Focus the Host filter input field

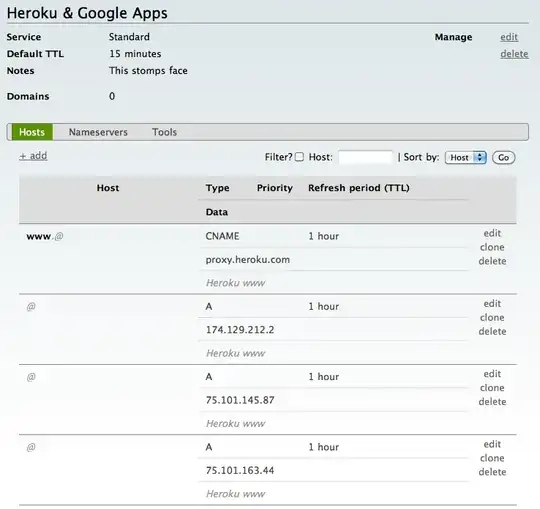click(365, 157)
